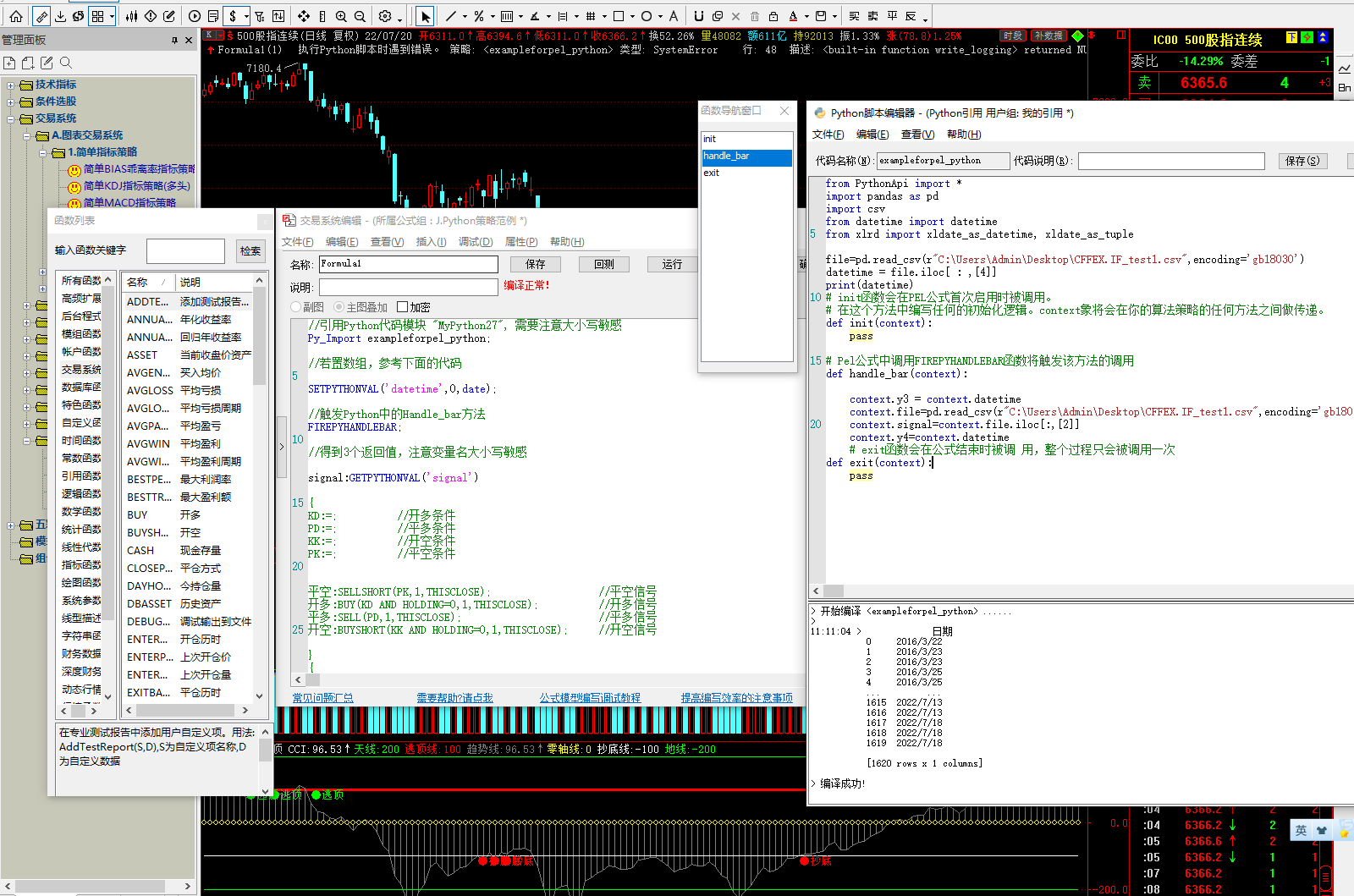The image size is (1354, 896).
Task: Select the arrow pointer tool
Action: pyautogui.click(x=425, y=16)
